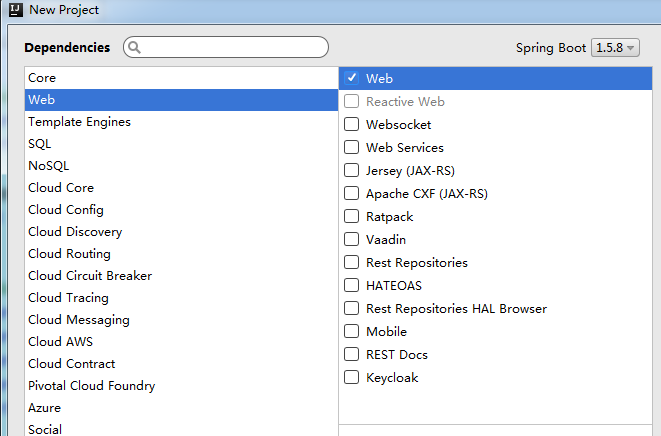Check the Vaadin checkbox
661x436 pixels.
click(x=351, y=239)
